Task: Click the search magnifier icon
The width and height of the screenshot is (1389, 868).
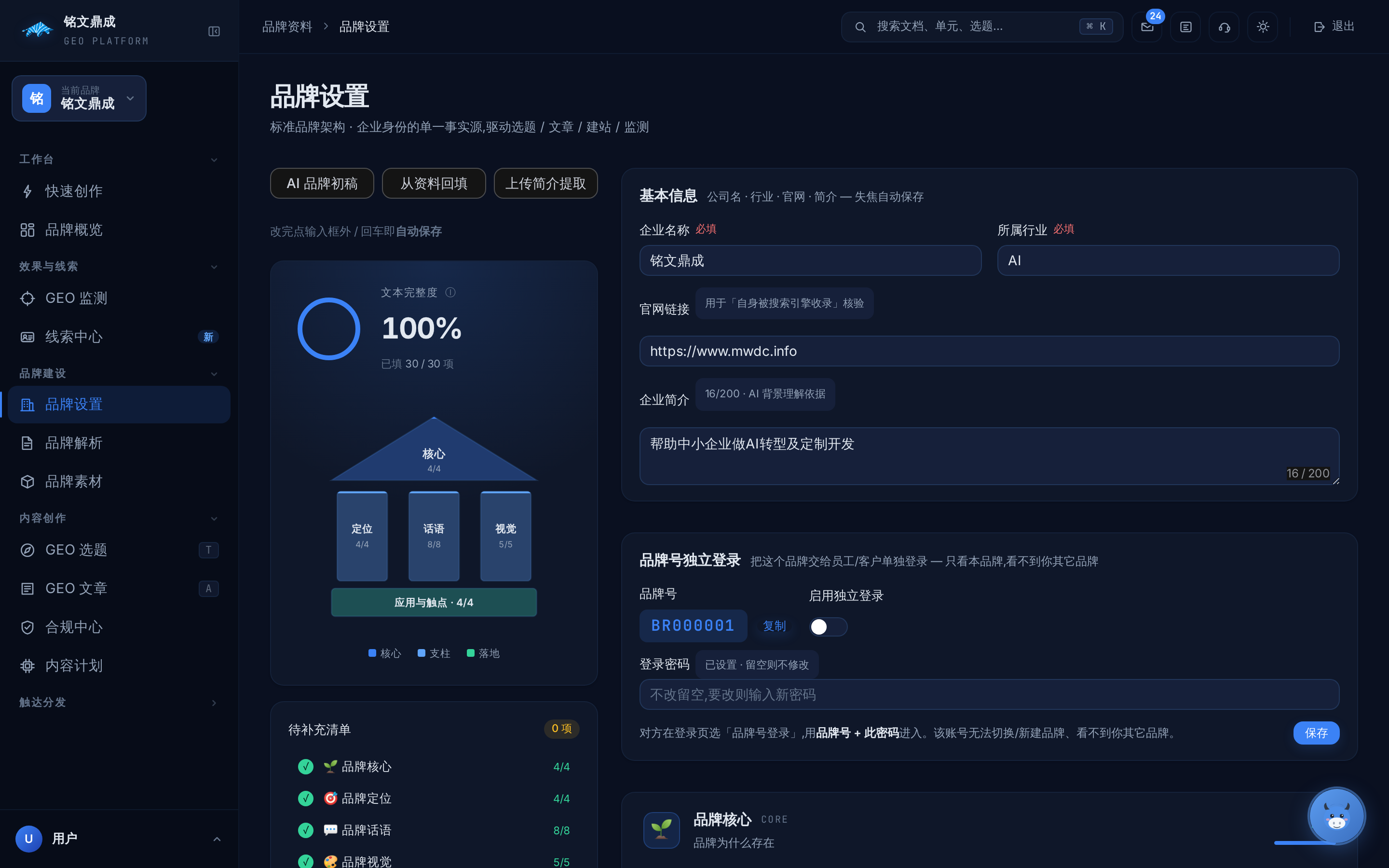Action: click(860, 27)
